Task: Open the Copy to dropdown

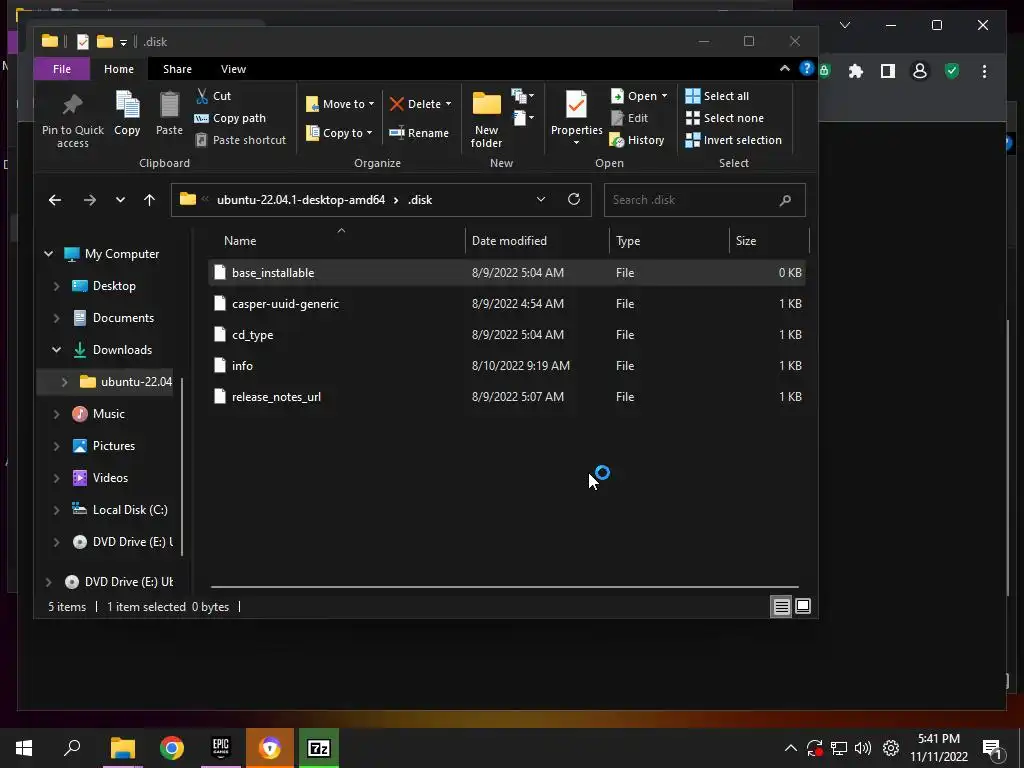Action: [x=339, y=133]
